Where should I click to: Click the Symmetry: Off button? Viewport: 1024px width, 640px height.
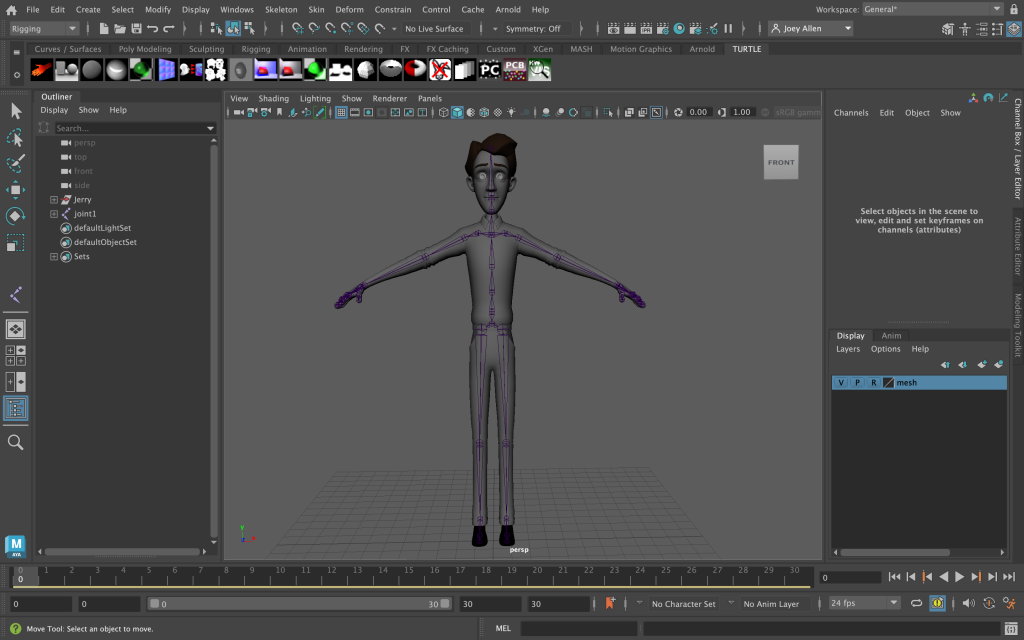pos(533,29)
